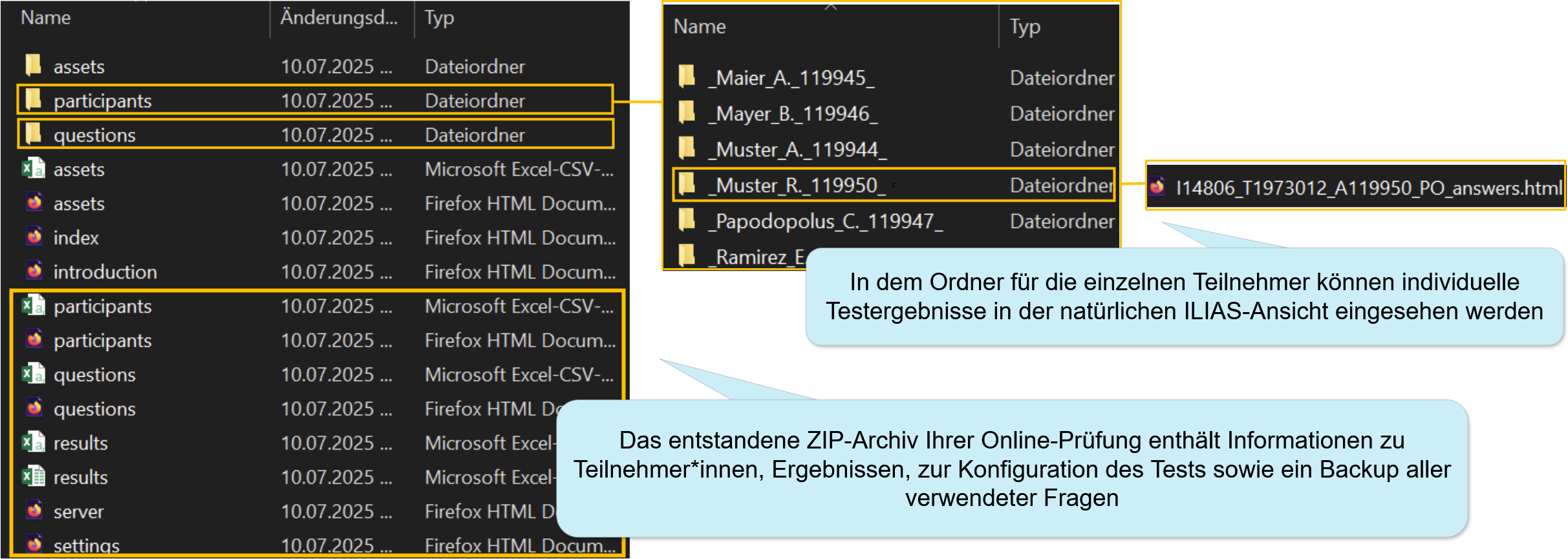
Task: Click date in participants folder row
Action: (336, 101)
